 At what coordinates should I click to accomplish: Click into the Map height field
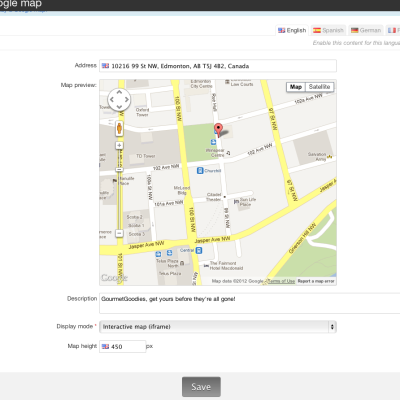coord(123,346)
